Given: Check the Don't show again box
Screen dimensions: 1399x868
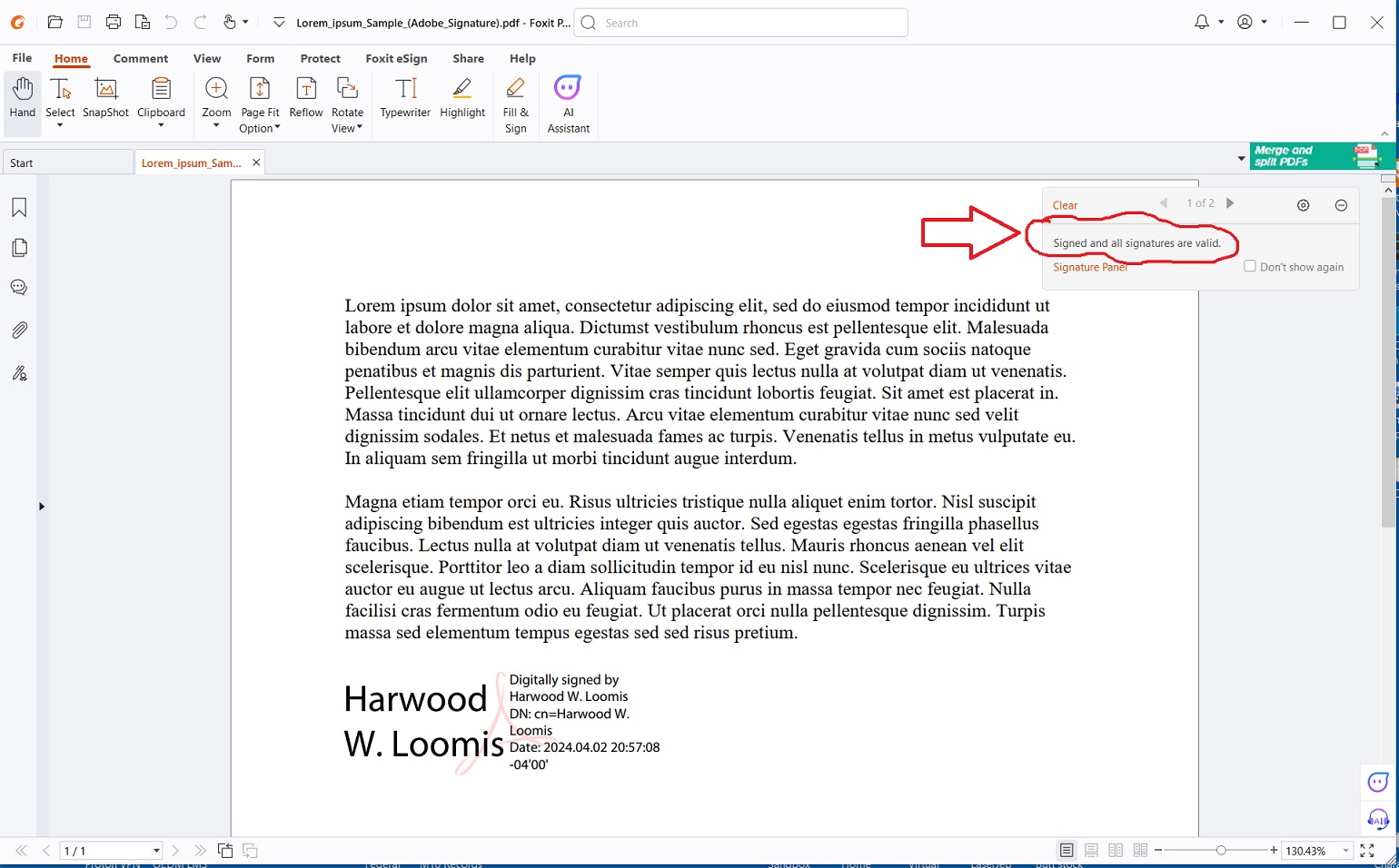Looking at the screenshot, I should point(1250,266).
